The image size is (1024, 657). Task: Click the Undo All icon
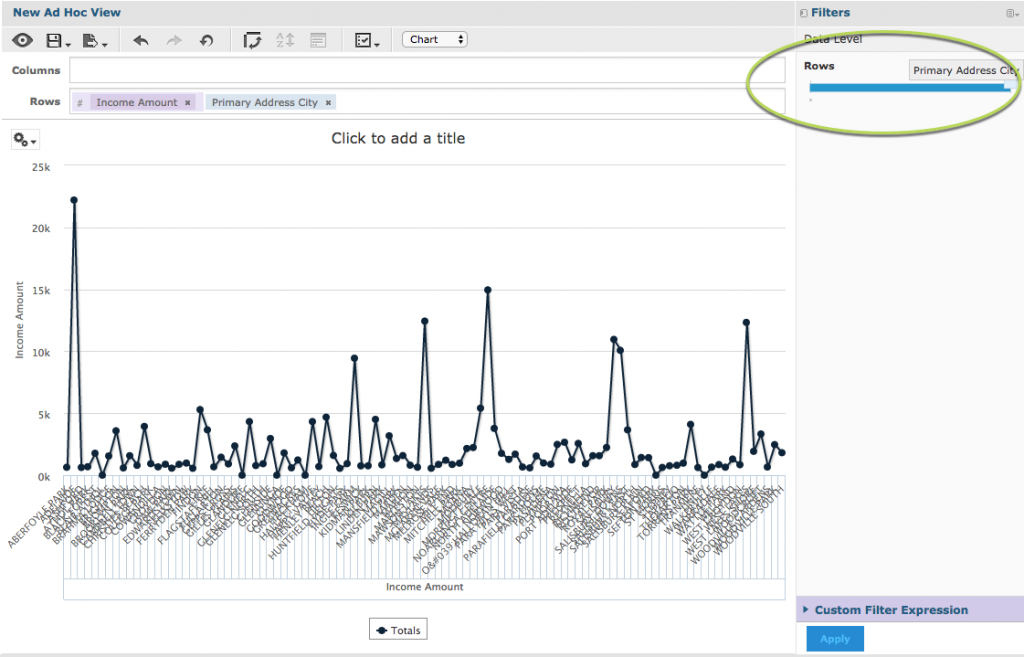tap(206, 40)
